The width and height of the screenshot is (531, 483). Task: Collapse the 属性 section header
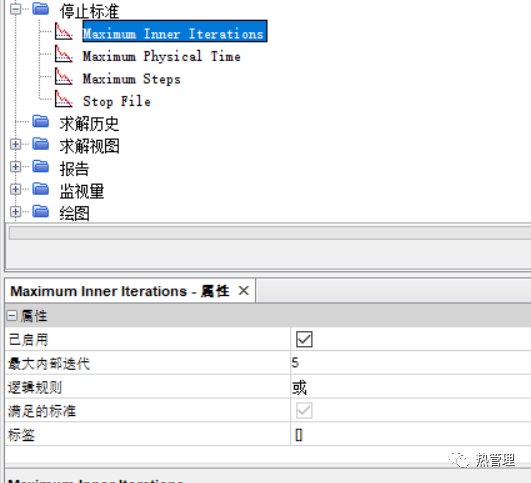12,316
